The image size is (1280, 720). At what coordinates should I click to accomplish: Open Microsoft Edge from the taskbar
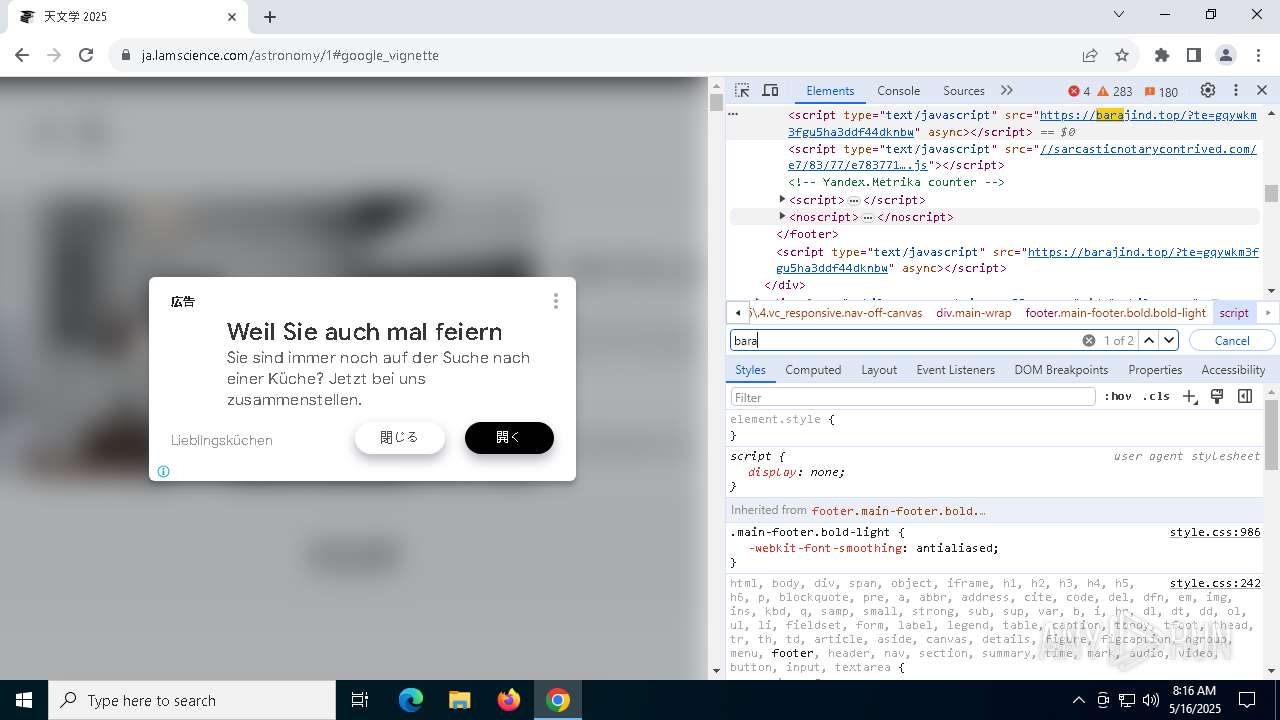[411, 700]
